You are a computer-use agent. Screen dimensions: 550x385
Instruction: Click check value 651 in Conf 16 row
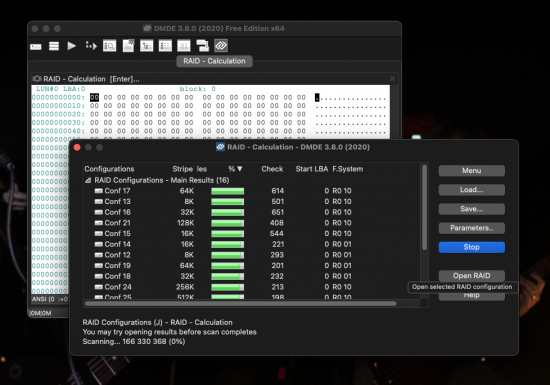pos(277,212)
